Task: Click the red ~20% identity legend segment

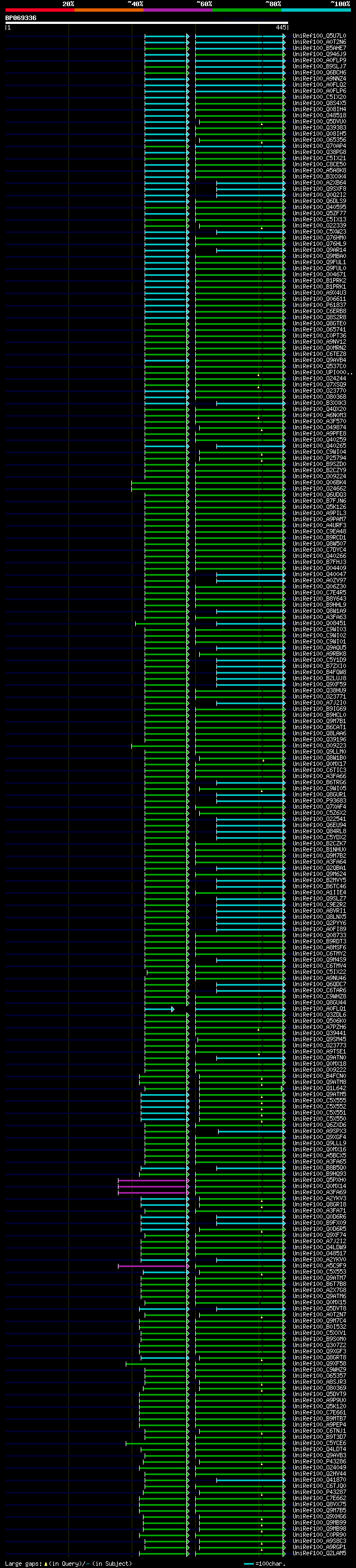Action: (x=39, y=10)
